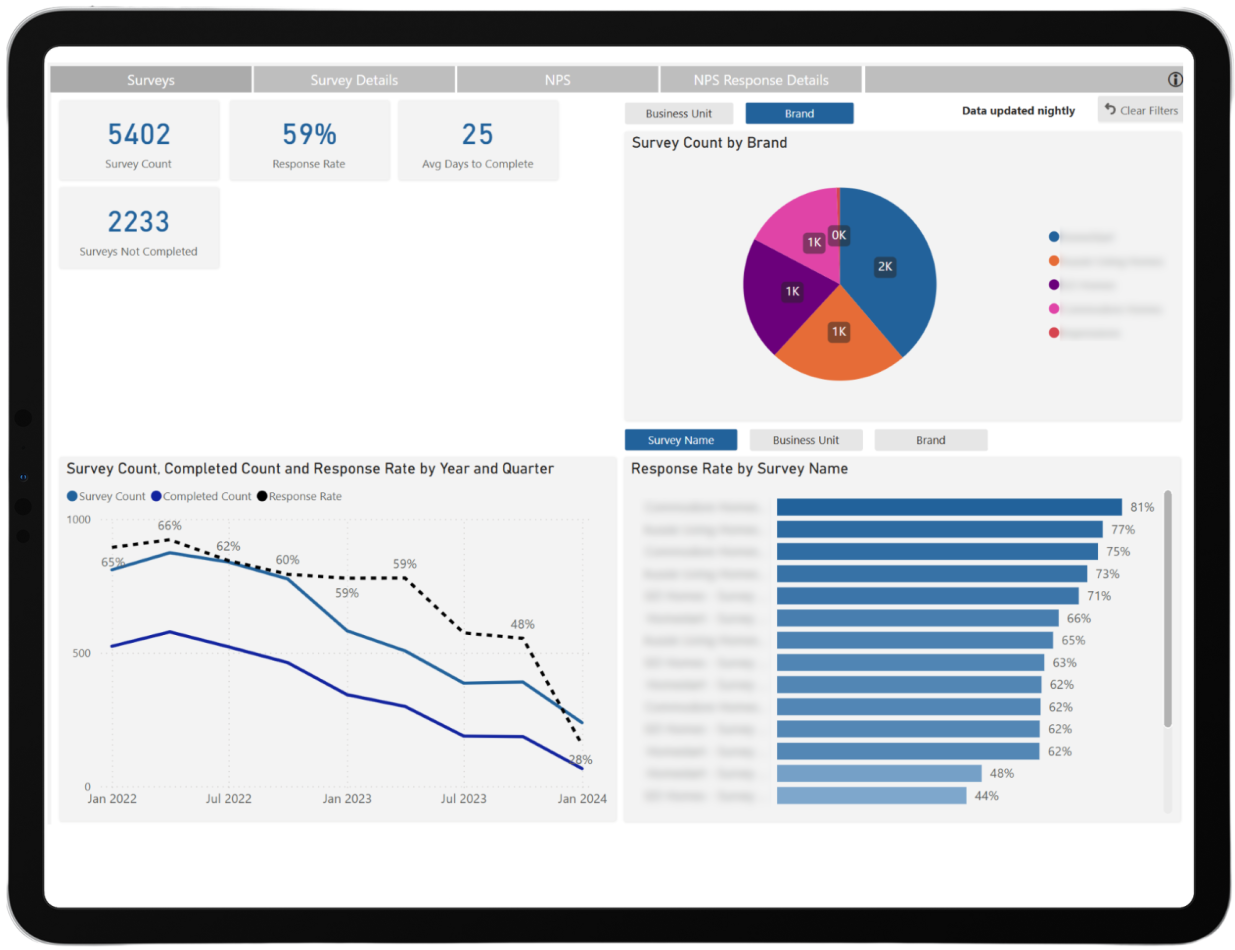Image resolution: width=1235 pixels, height=950 pixels.
Task: Open the NPS tab
Action: (558, 79)
